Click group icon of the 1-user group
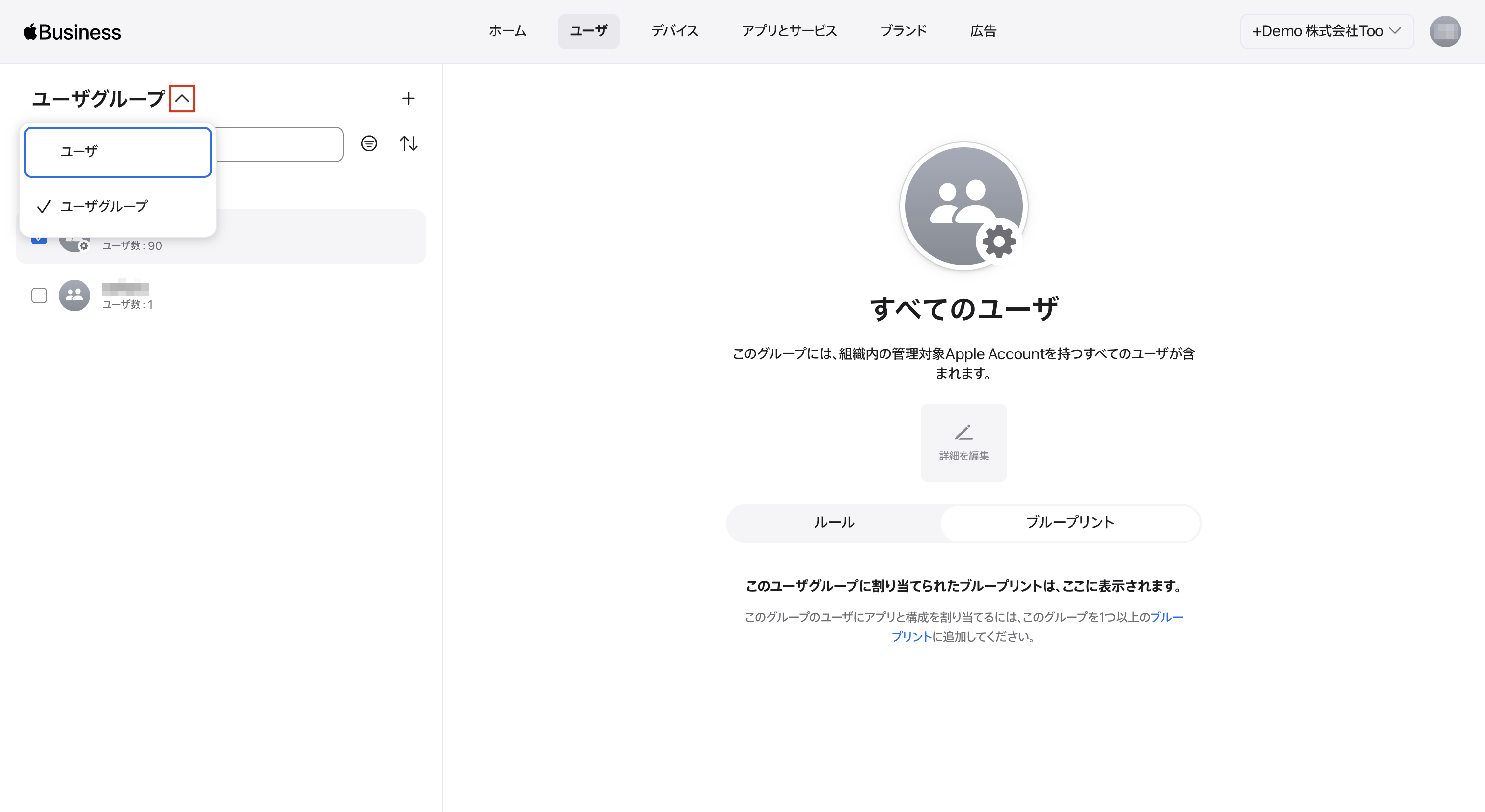The width and height of the screenshot is (1485, 812). [74, 295]
